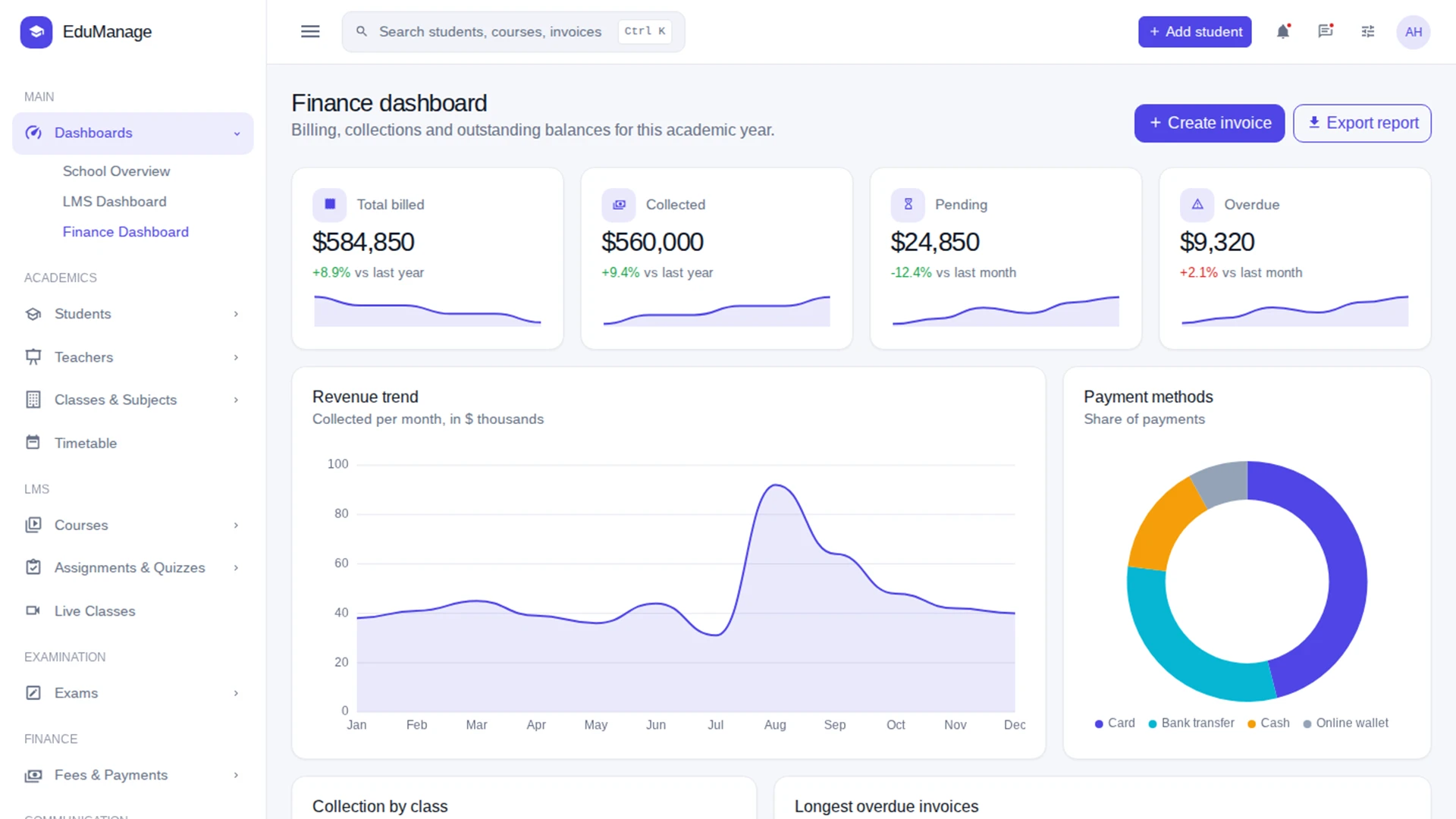
Task: Click the Collected card money icon
Action: (619, 204)
